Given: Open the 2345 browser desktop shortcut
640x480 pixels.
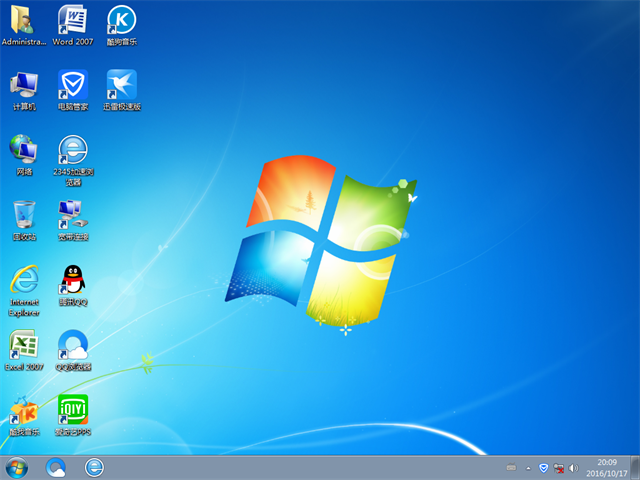Looking at the screenshot, I should pyautogui.click(x=72, y=150).
